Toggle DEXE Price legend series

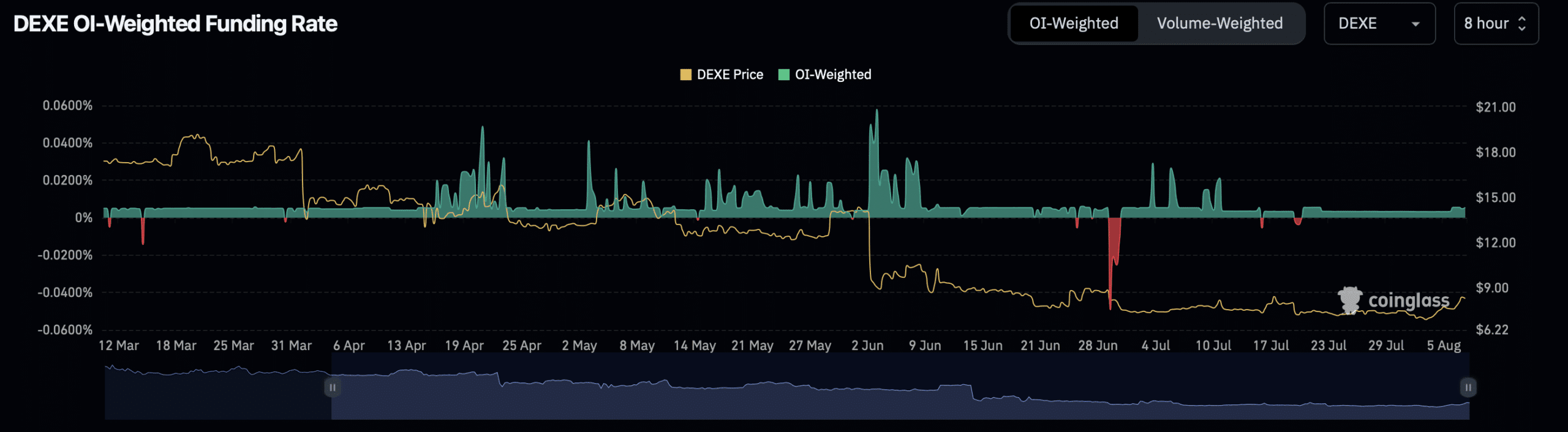click(x=722, y=75)
